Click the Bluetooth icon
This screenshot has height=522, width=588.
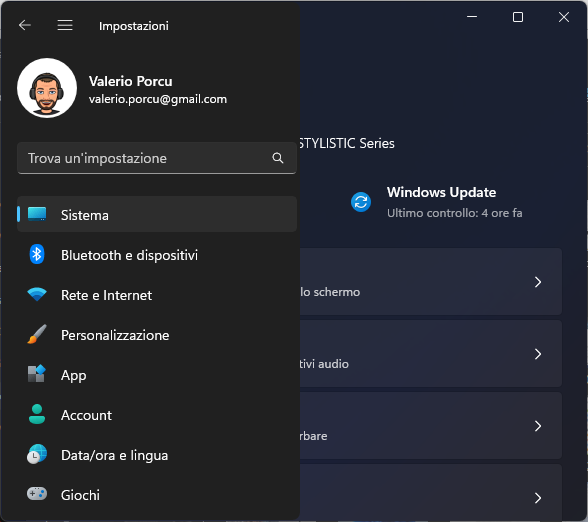(37, 254)
